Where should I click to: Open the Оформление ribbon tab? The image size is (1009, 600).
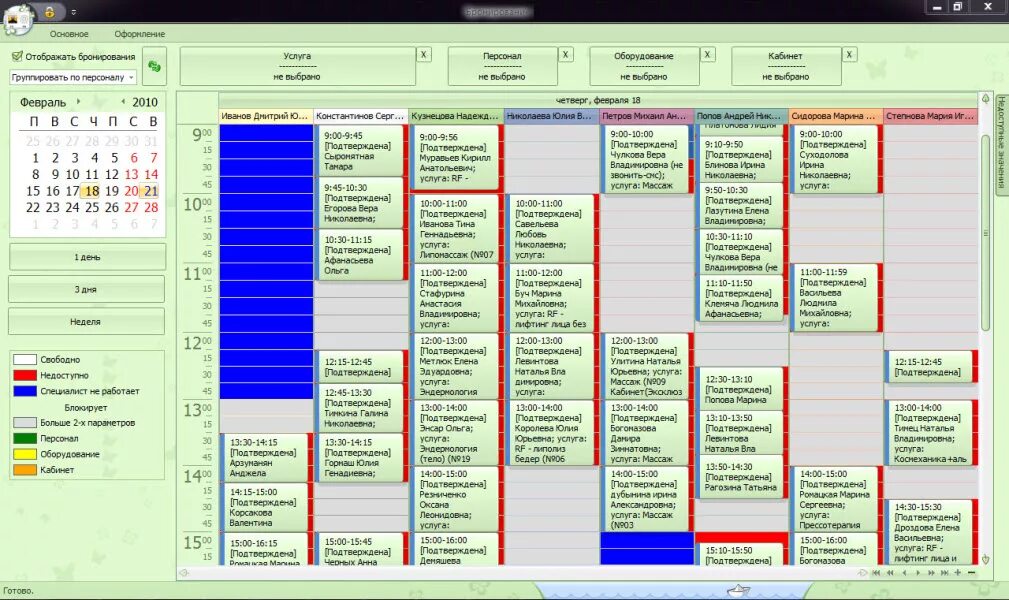coord(140,34)
